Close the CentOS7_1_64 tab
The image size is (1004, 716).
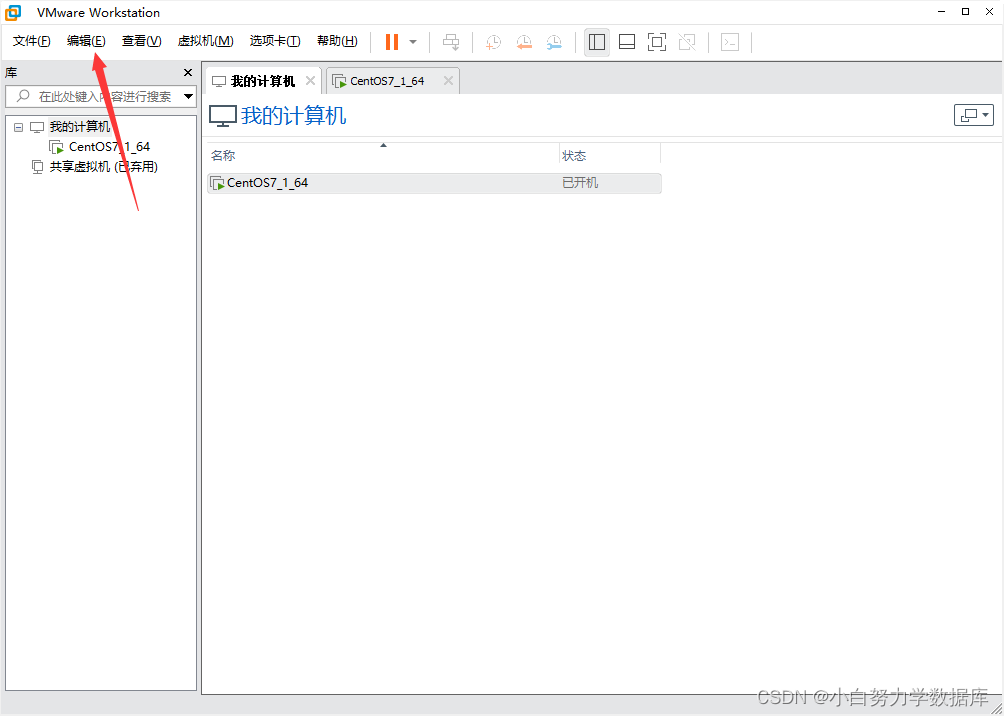click(448, 81)
